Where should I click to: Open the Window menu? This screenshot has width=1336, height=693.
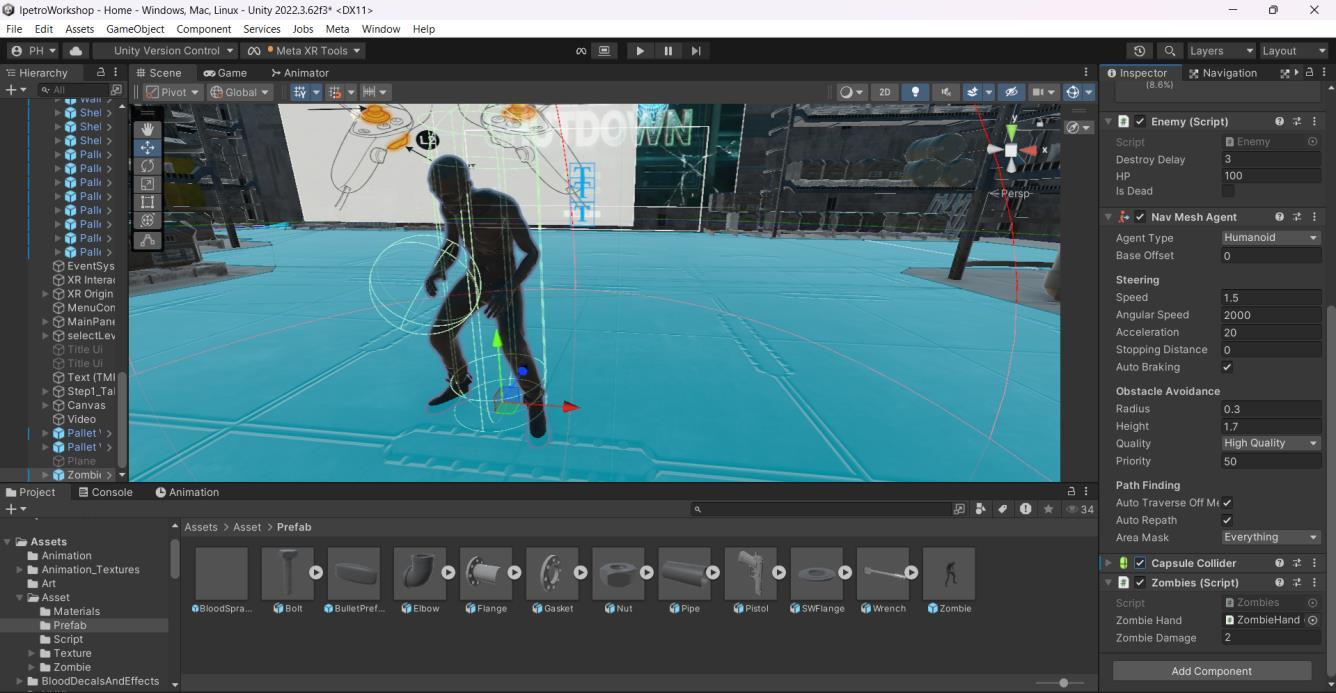pos(381,29)
